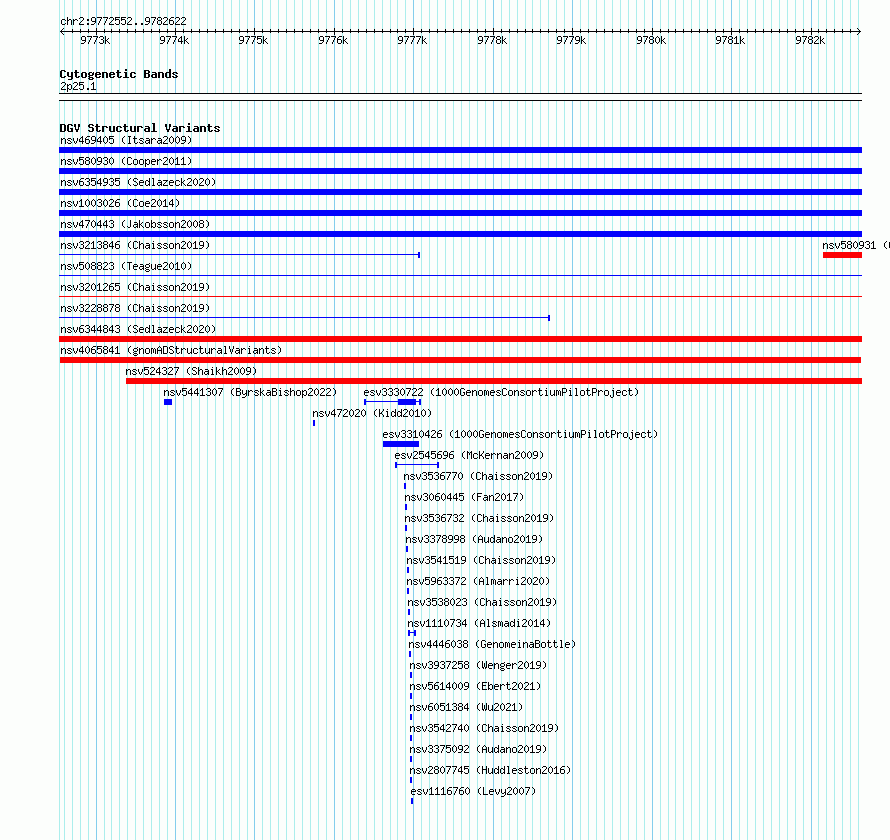Open nsv3228878 (Chaisson2019) label

click(x=135, y=308)
